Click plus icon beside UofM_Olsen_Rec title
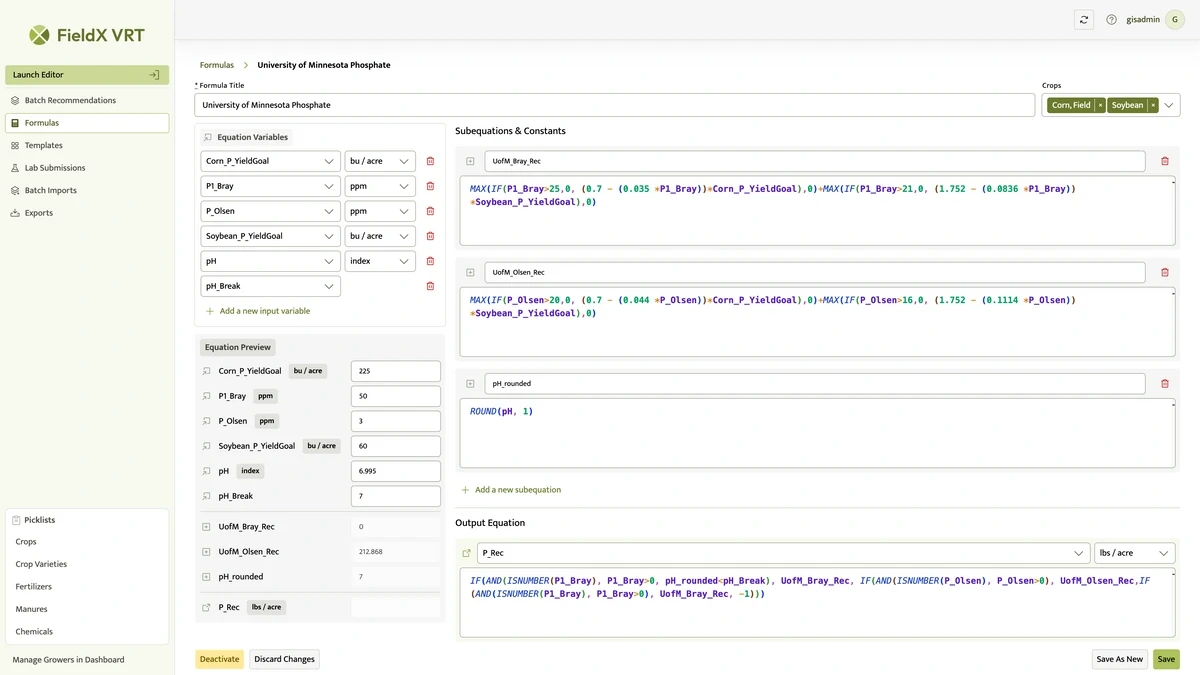Screen dimensions: 1200x675 (x=470, y=272)
